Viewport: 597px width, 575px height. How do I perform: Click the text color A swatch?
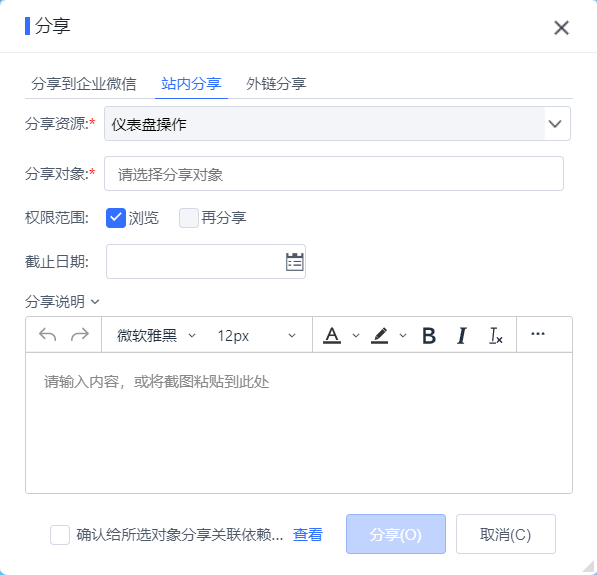pos(332,335)
